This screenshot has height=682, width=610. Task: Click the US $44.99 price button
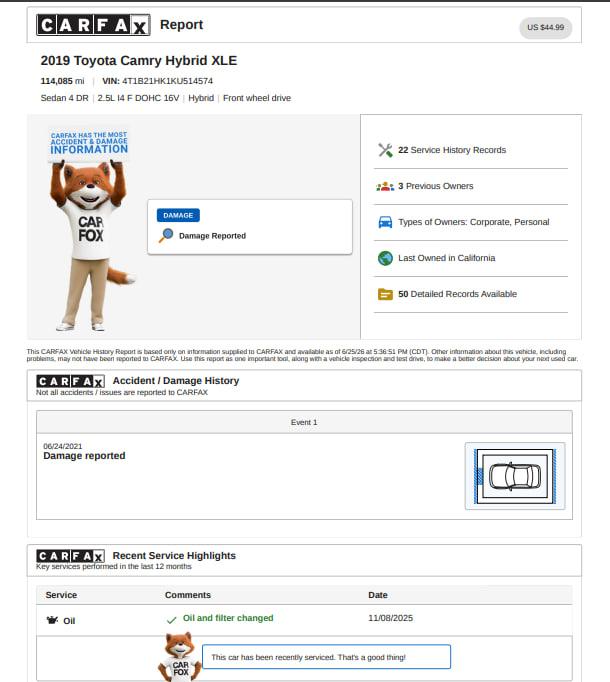[x=546, y=27]
